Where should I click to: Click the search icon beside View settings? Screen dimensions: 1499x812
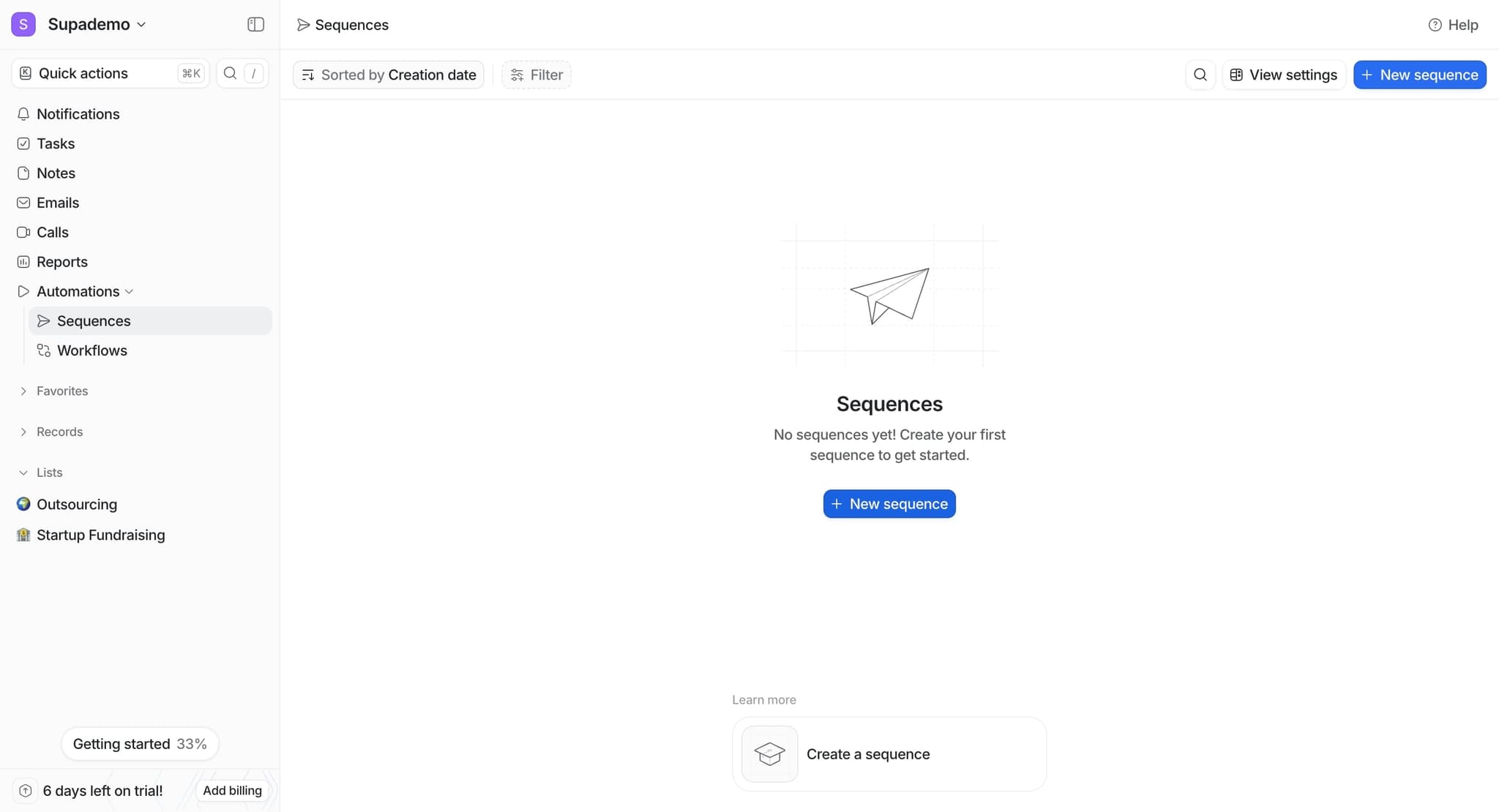[x=1200, y=75]
